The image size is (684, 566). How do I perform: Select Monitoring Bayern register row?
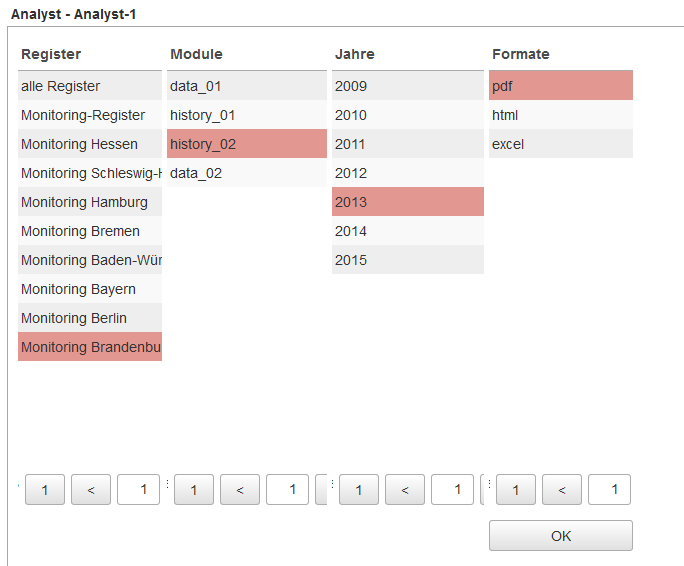click(x=89, y=289)
